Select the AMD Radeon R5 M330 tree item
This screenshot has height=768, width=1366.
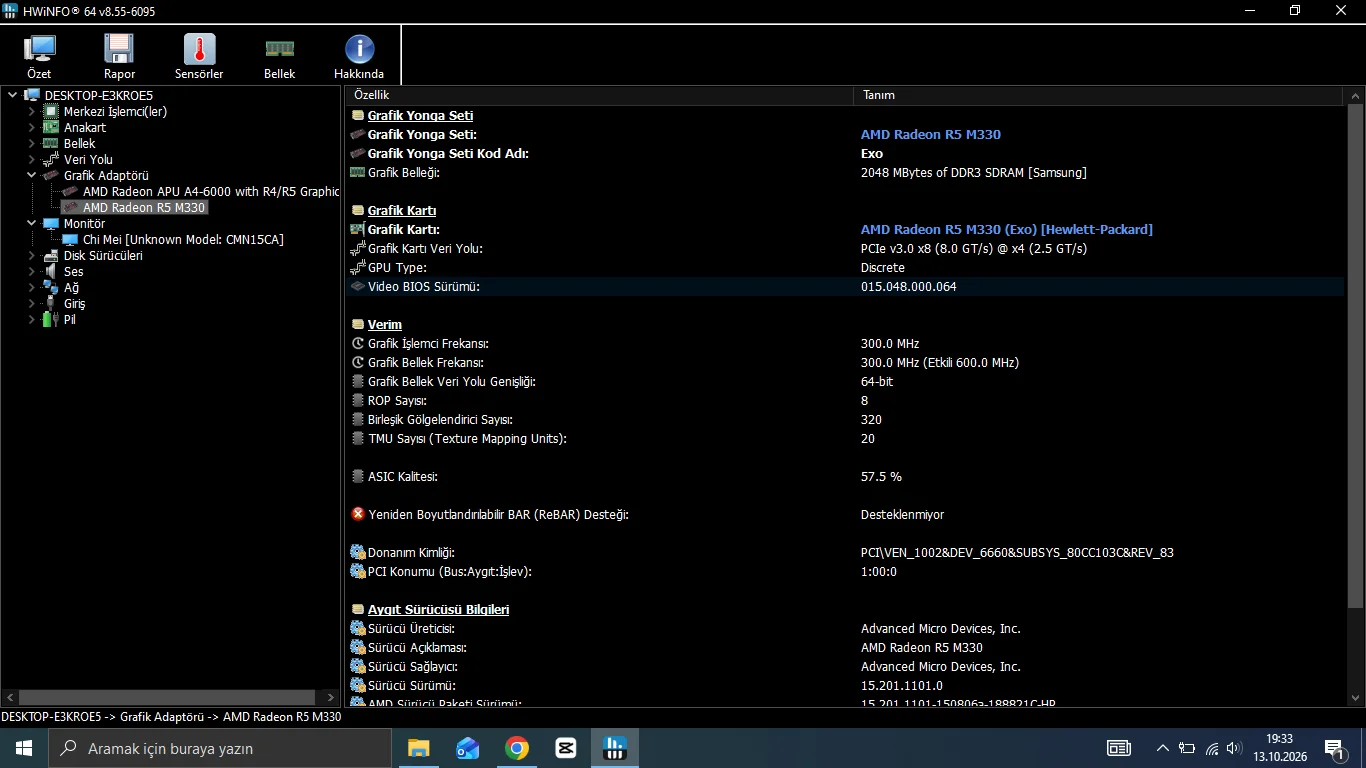[144, 208]
